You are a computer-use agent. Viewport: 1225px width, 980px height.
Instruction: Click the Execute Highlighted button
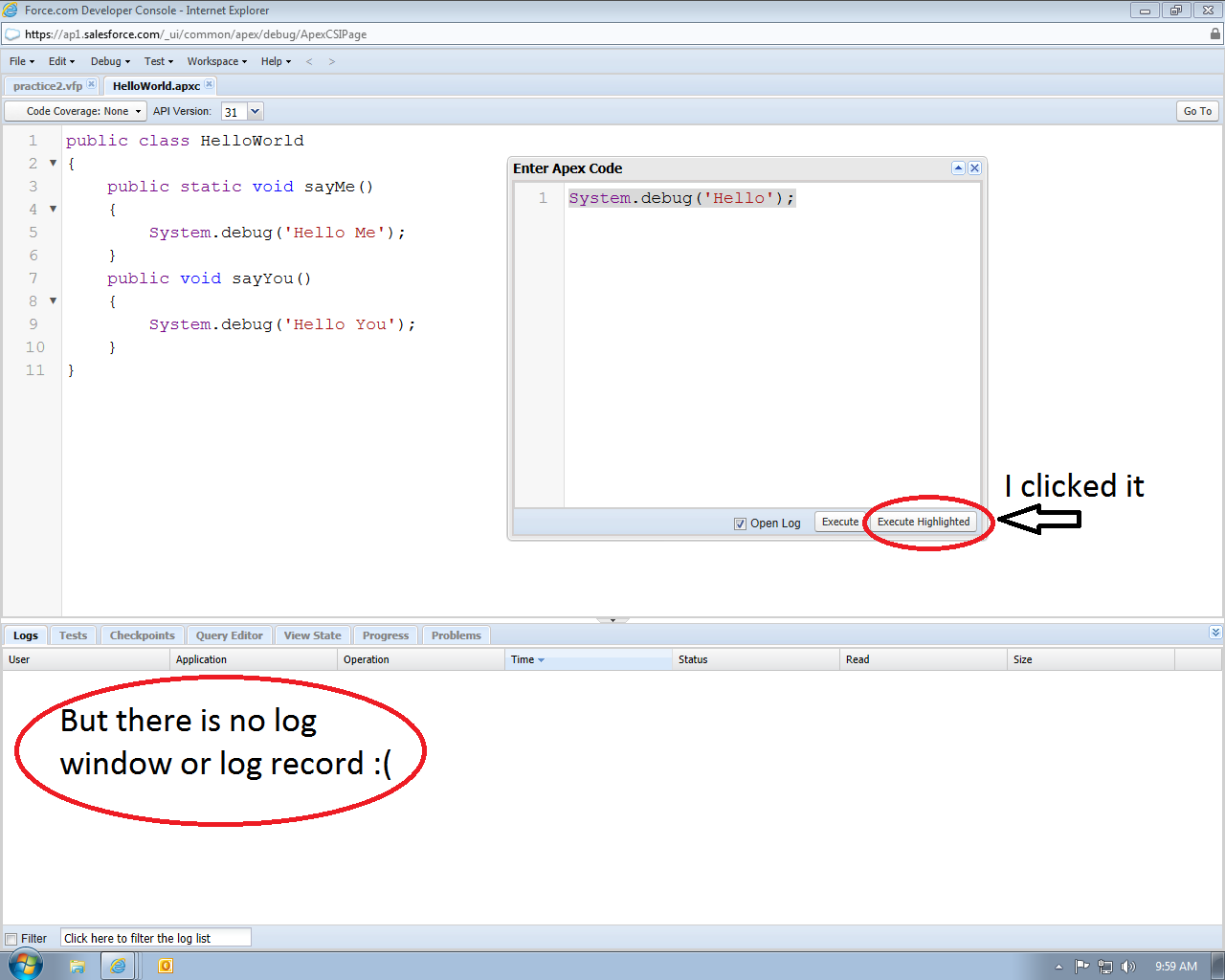point(923,522)
